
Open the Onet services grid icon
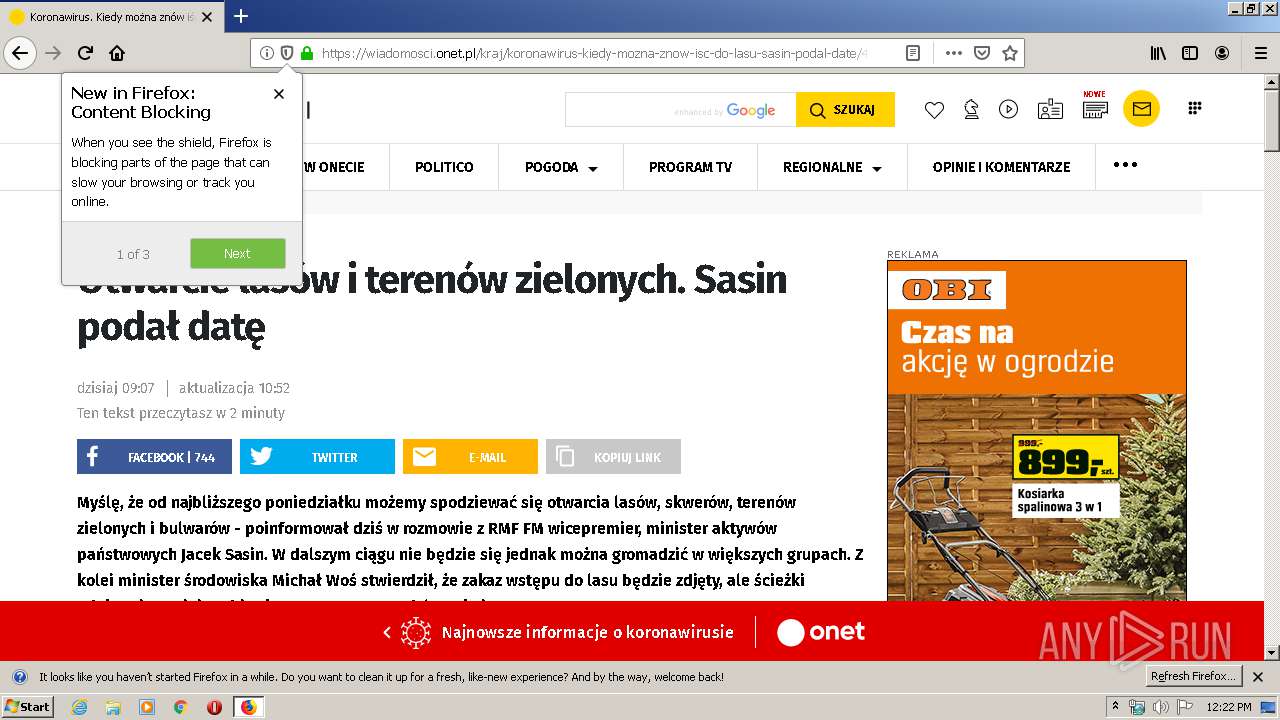tap(1194, 108)
